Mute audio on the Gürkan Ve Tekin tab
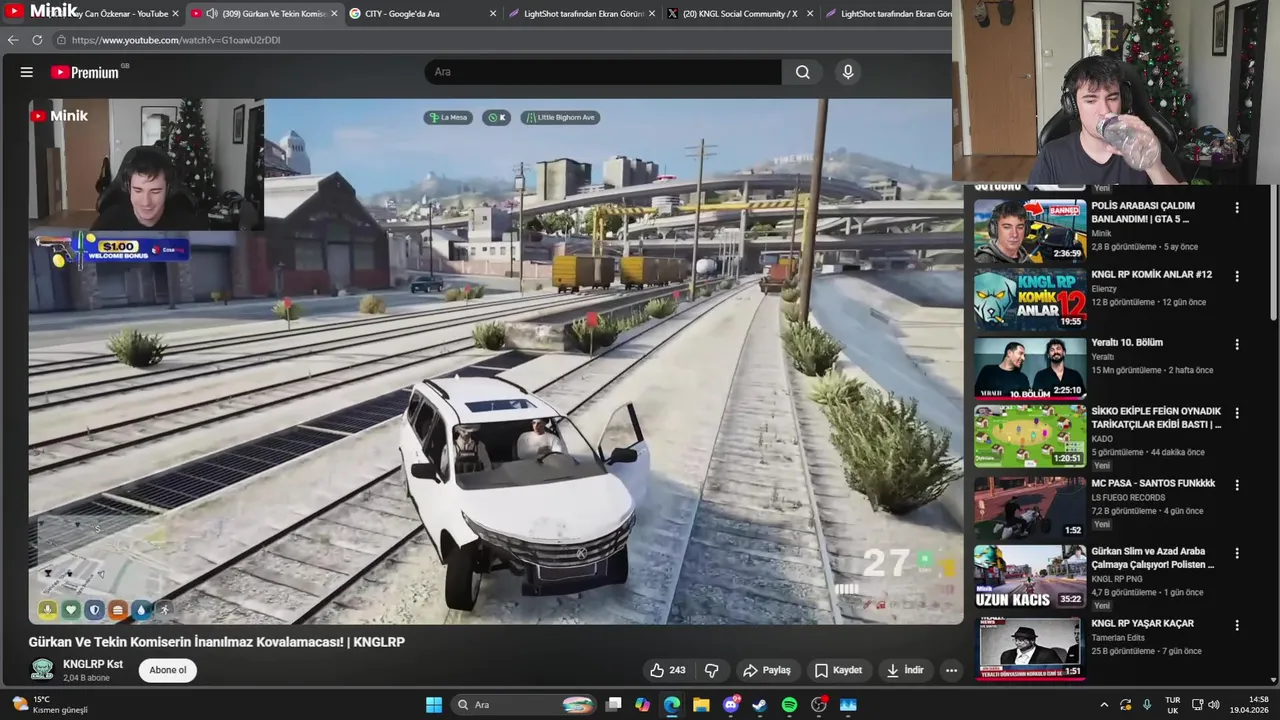The width and height of the screenshot is (1280, 720). tap(211, 14)
